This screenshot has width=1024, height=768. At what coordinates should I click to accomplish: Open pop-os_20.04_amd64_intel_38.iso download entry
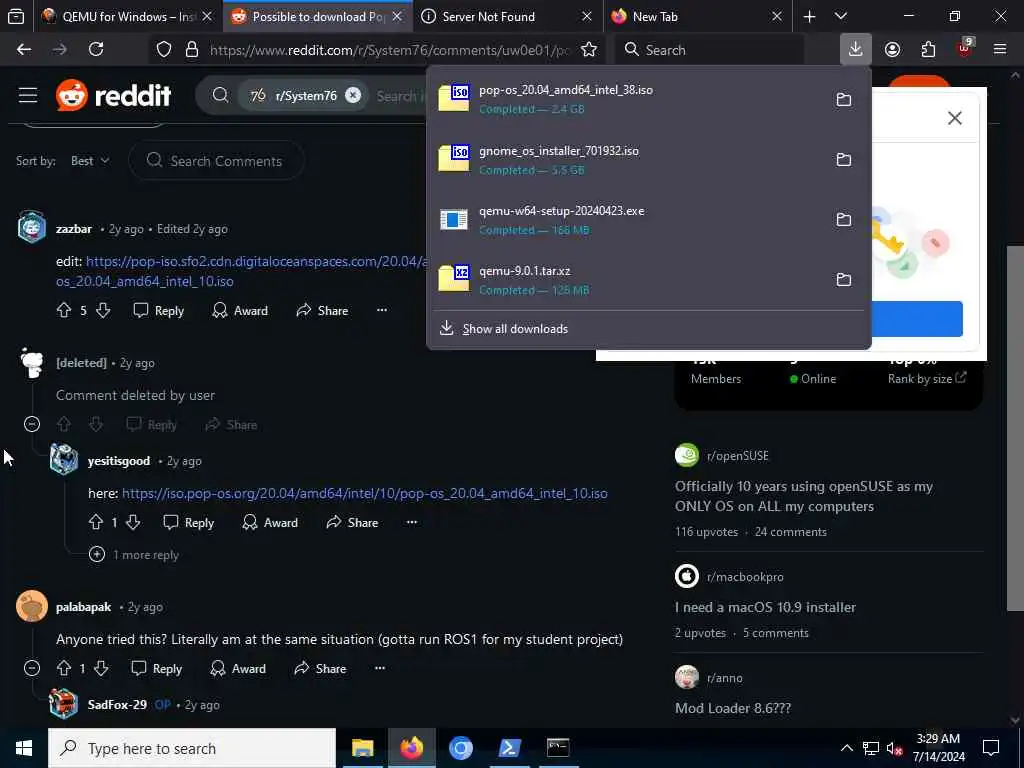click(628, 99)
